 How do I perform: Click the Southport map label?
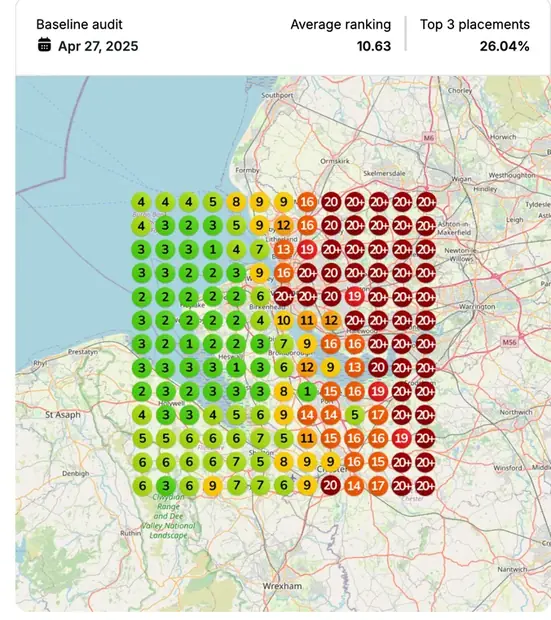click(x=277, y=95)
